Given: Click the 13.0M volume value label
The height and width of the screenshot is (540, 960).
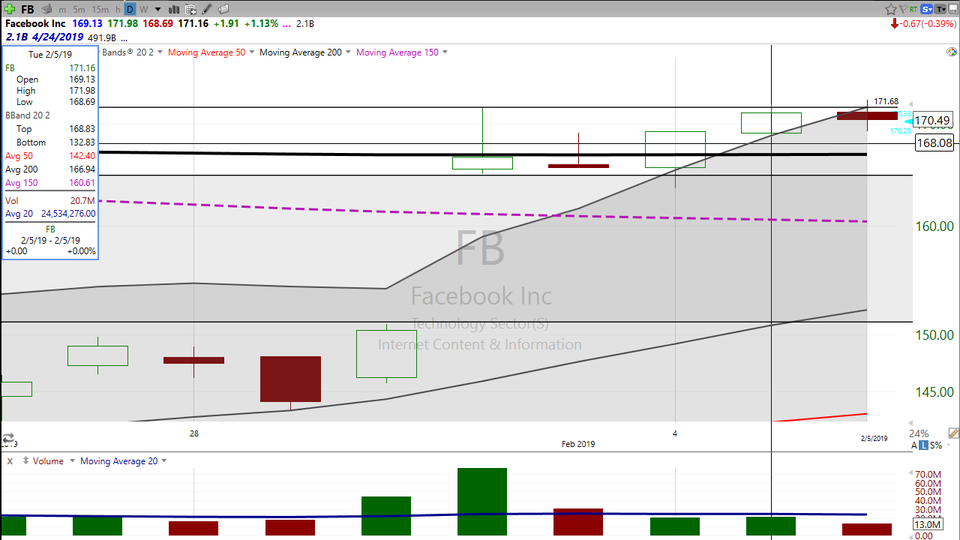Looking at the screenshot, I should [x=928, y=525].
